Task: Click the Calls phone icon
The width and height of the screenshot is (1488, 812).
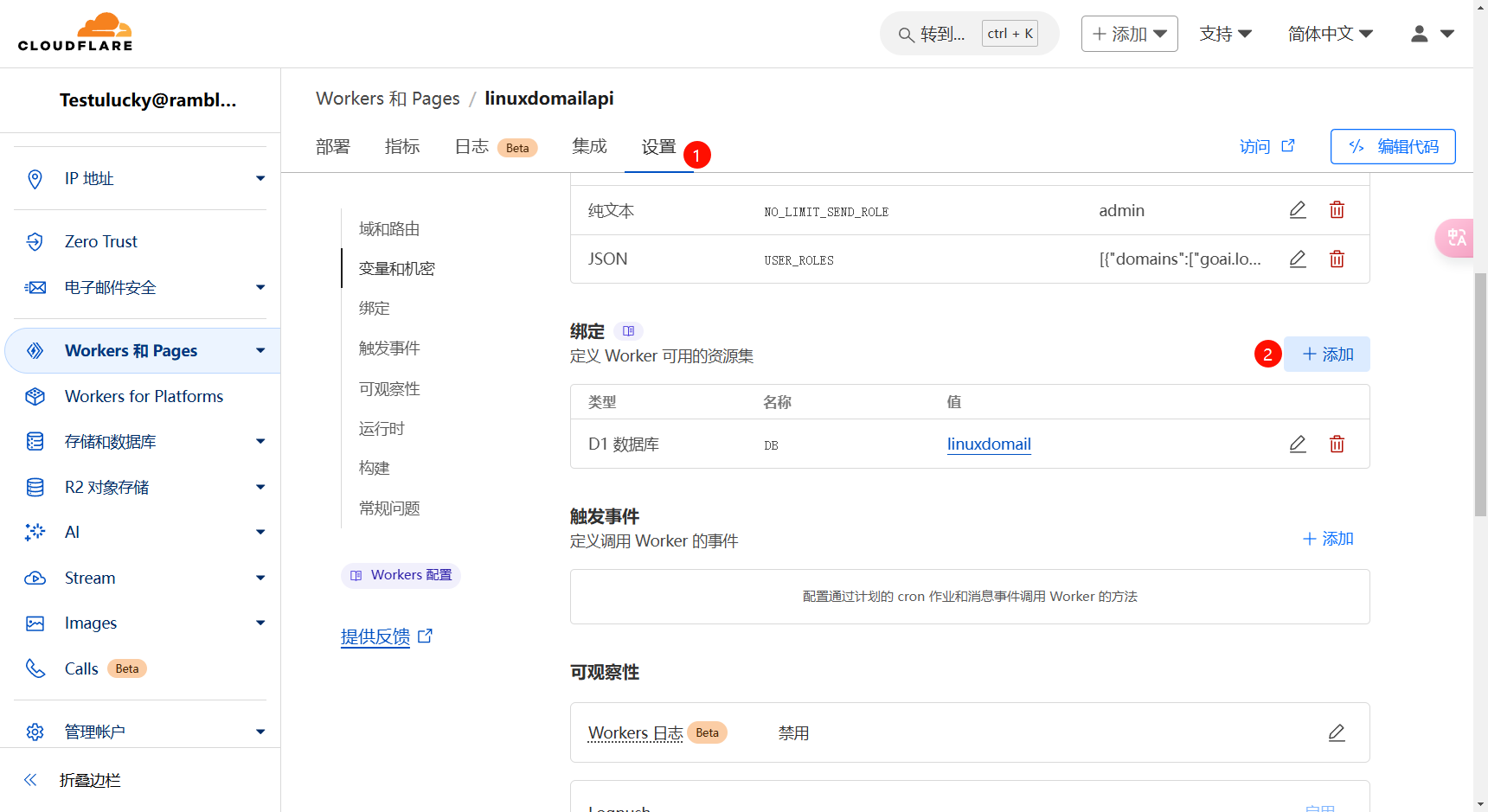Action: tap(35, 668)
